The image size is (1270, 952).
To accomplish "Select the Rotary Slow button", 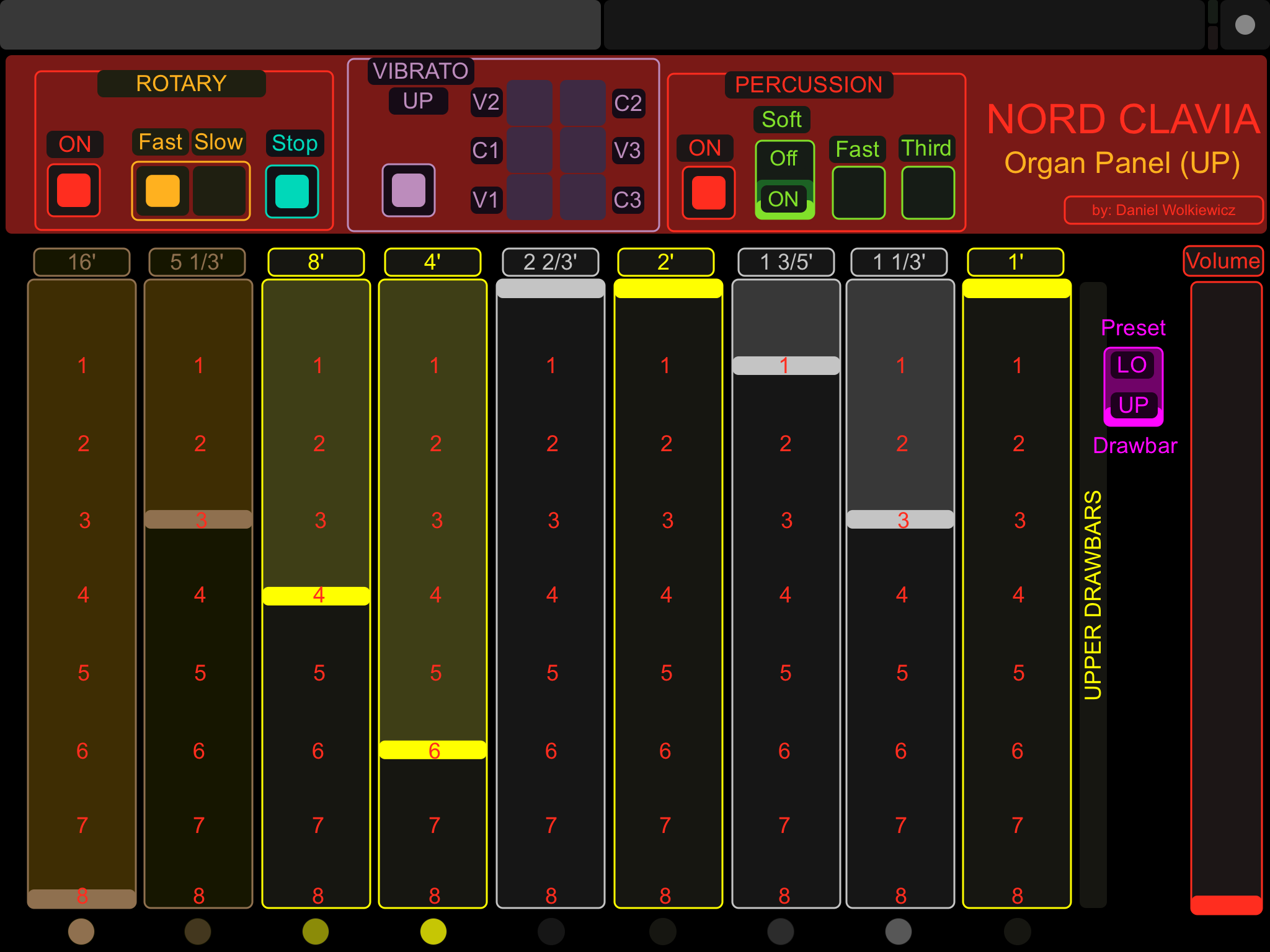I will click(x=219, y=190).
